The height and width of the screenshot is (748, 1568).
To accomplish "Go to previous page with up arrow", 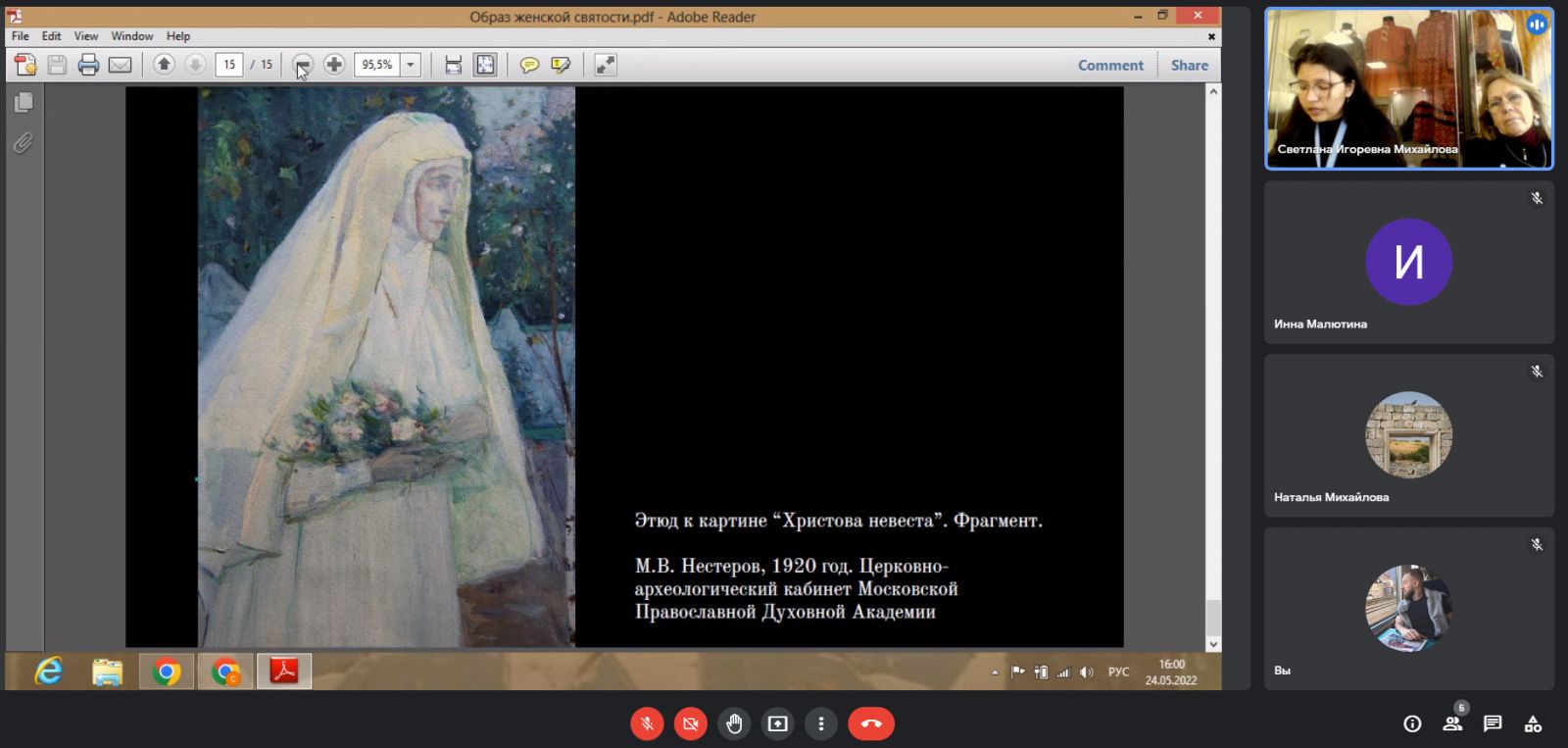I will pyautogui.click(x=164, y=65).
